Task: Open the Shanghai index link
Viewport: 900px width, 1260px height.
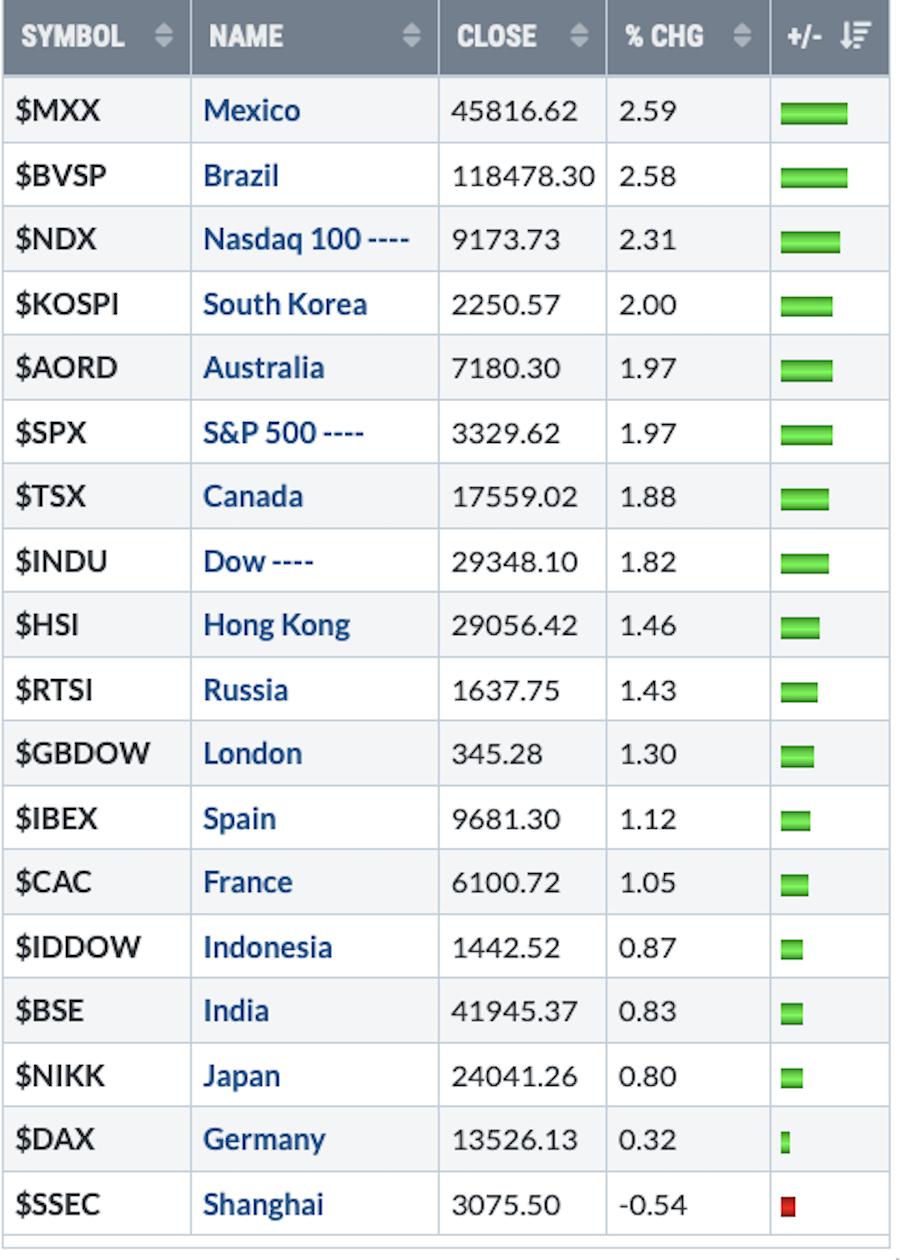Action: click(x=263, y=1204)
